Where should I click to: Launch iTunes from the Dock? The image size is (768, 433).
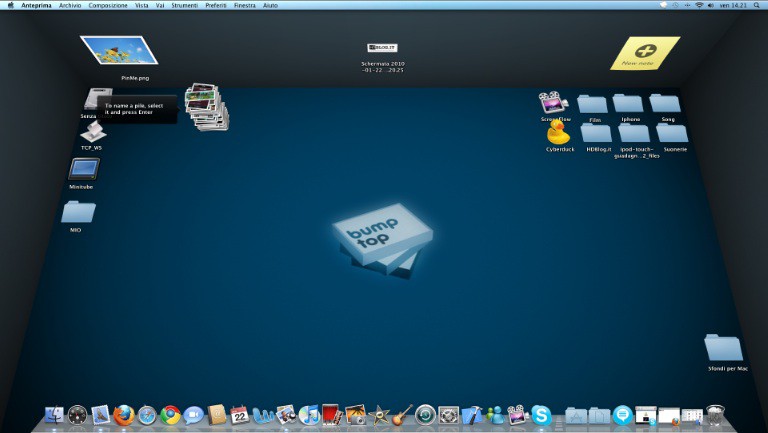tap(309, 415)
